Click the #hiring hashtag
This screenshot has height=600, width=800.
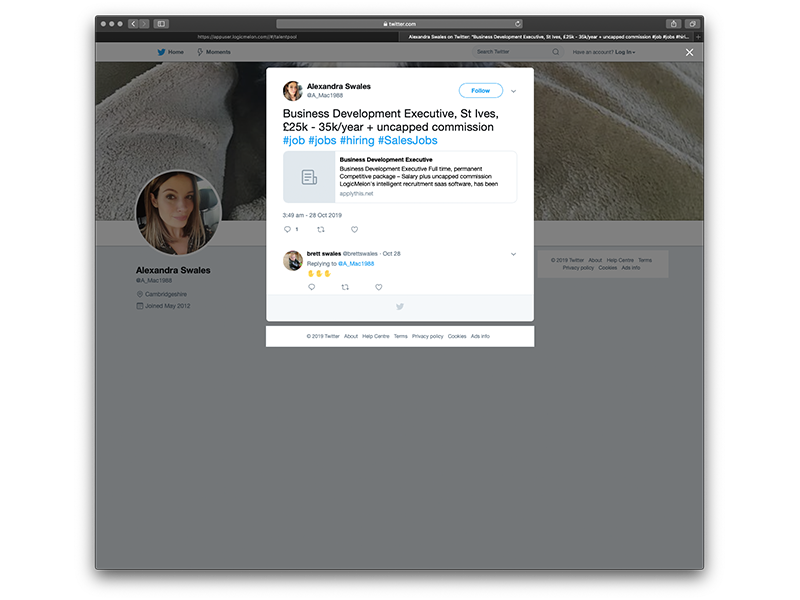click(357, 140)
